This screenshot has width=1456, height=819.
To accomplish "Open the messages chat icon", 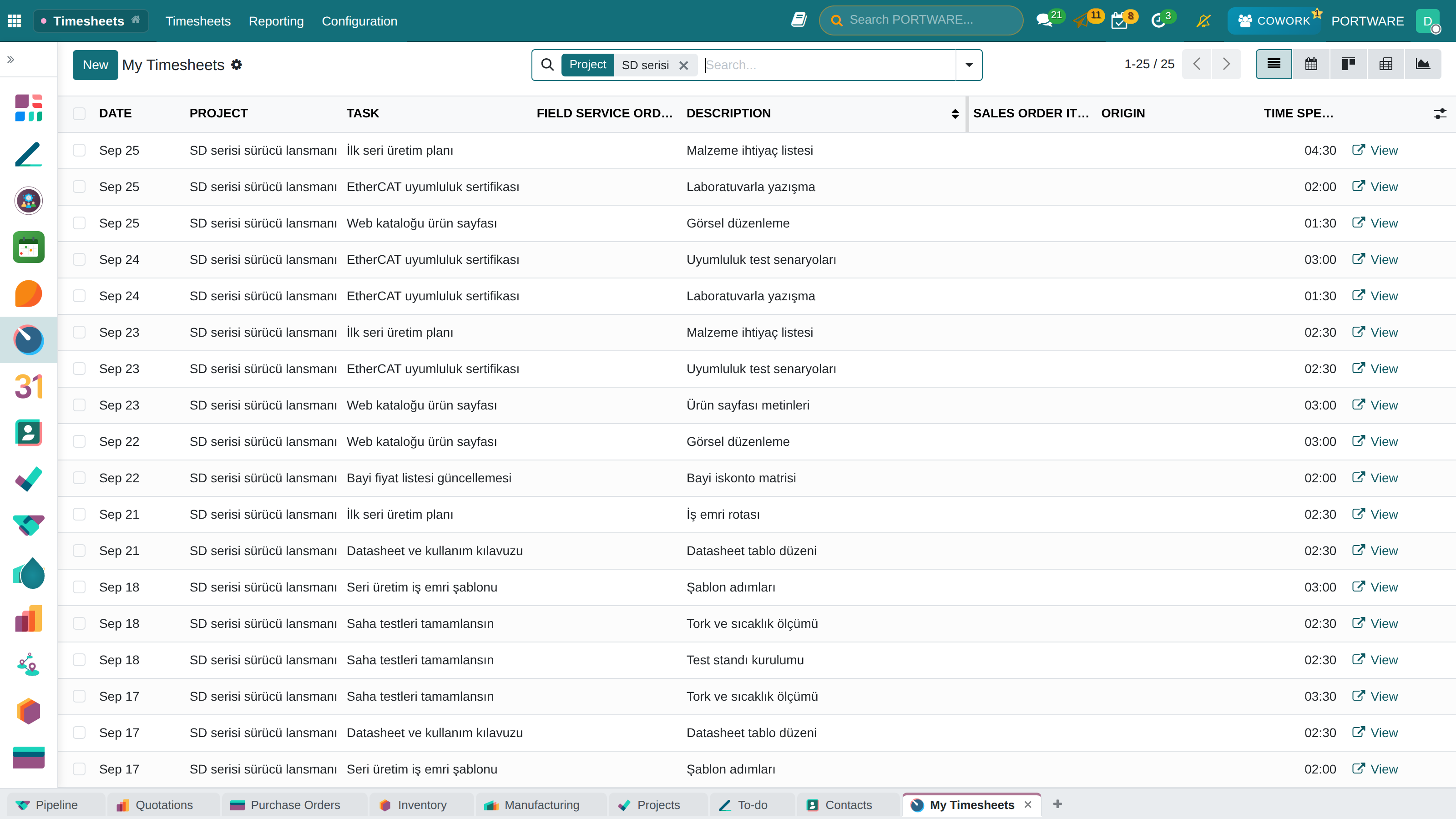I will pyautogui.click(x=1045, y=21).
